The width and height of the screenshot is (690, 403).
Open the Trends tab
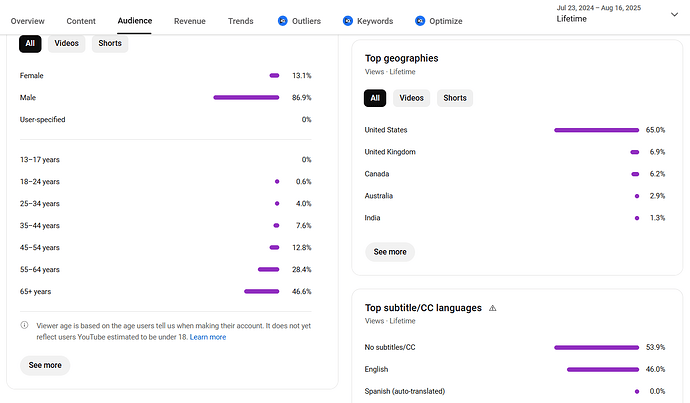240,21
